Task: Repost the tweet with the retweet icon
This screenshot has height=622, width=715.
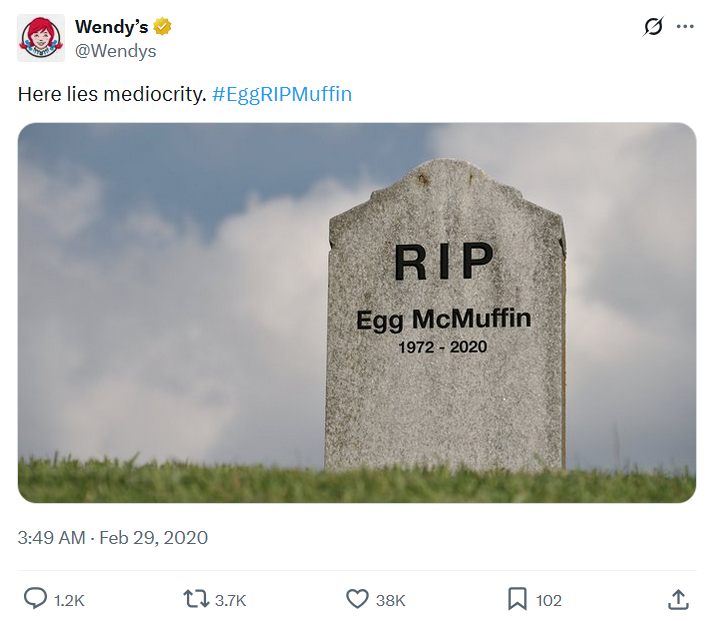Action: tap(196, 599)
